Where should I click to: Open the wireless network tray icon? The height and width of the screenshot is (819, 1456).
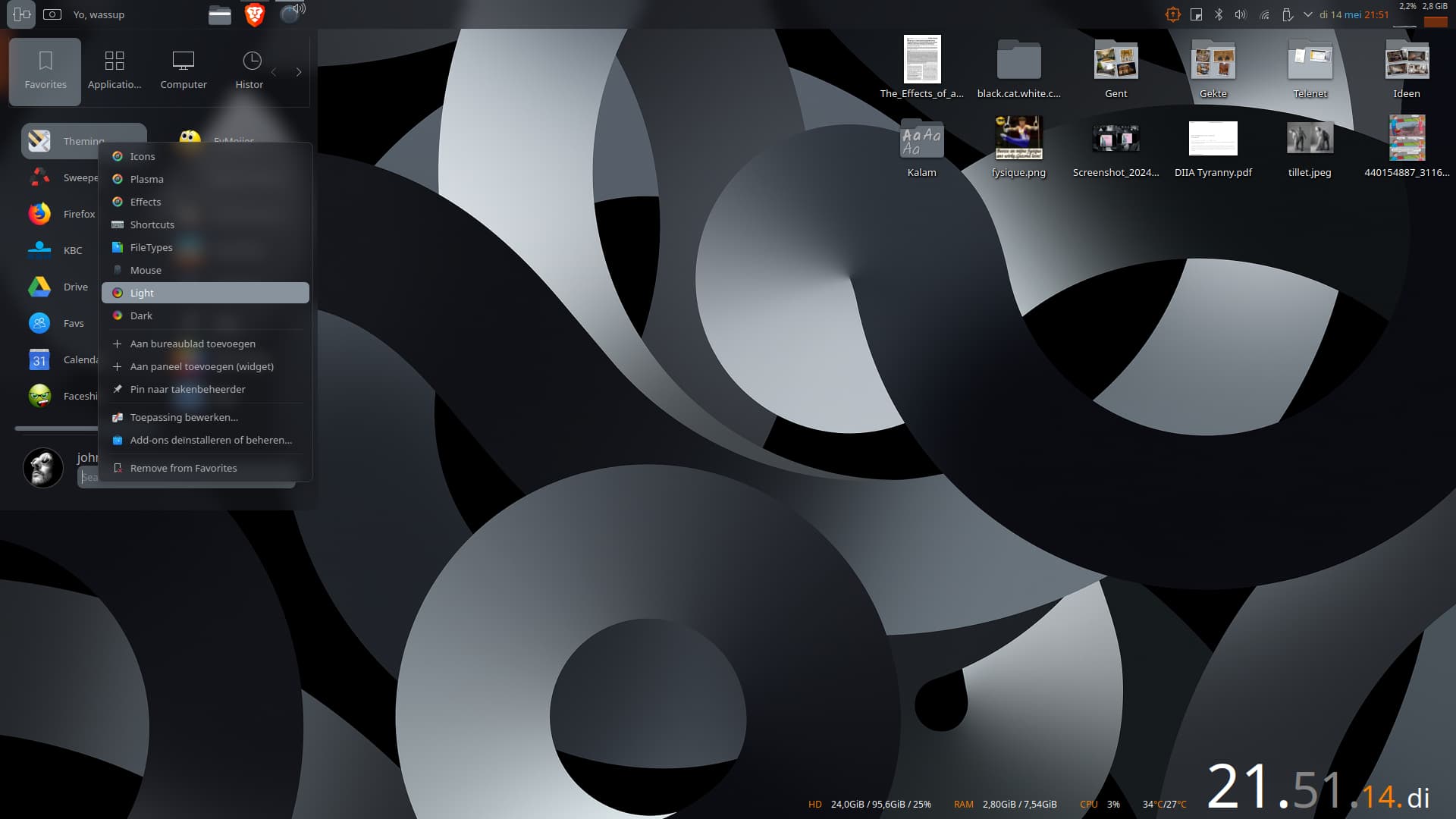(x=1264, y=14)
